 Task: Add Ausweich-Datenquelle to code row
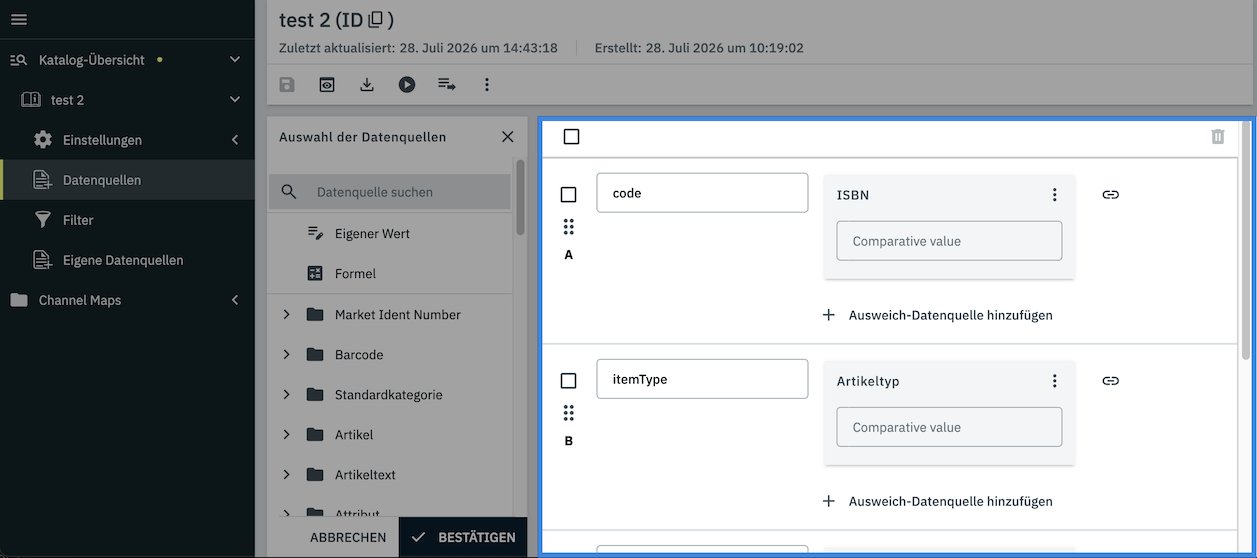(937, 315)
